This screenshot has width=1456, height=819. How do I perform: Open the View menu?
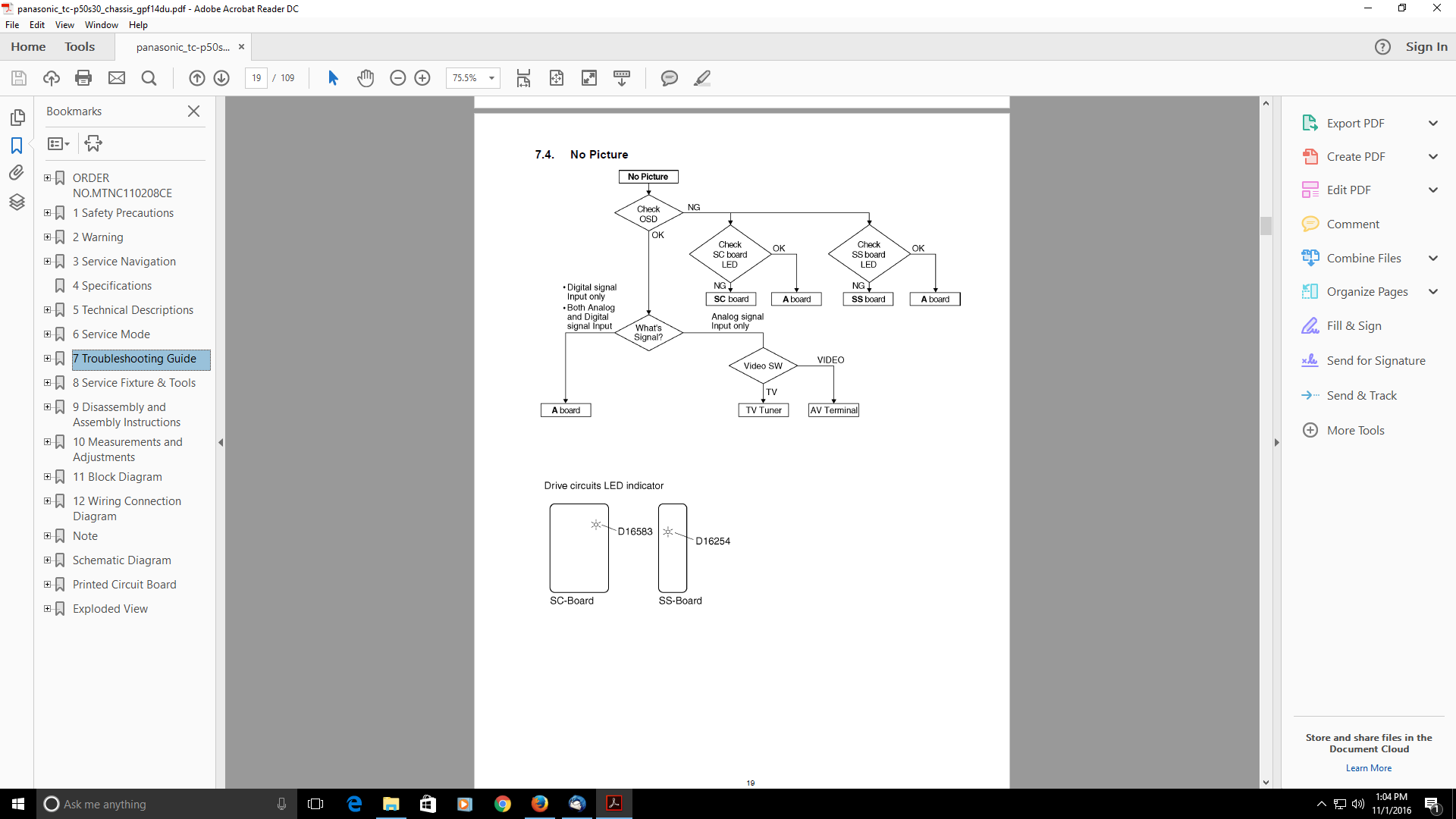pyautogui.click(x=64, y=25)
